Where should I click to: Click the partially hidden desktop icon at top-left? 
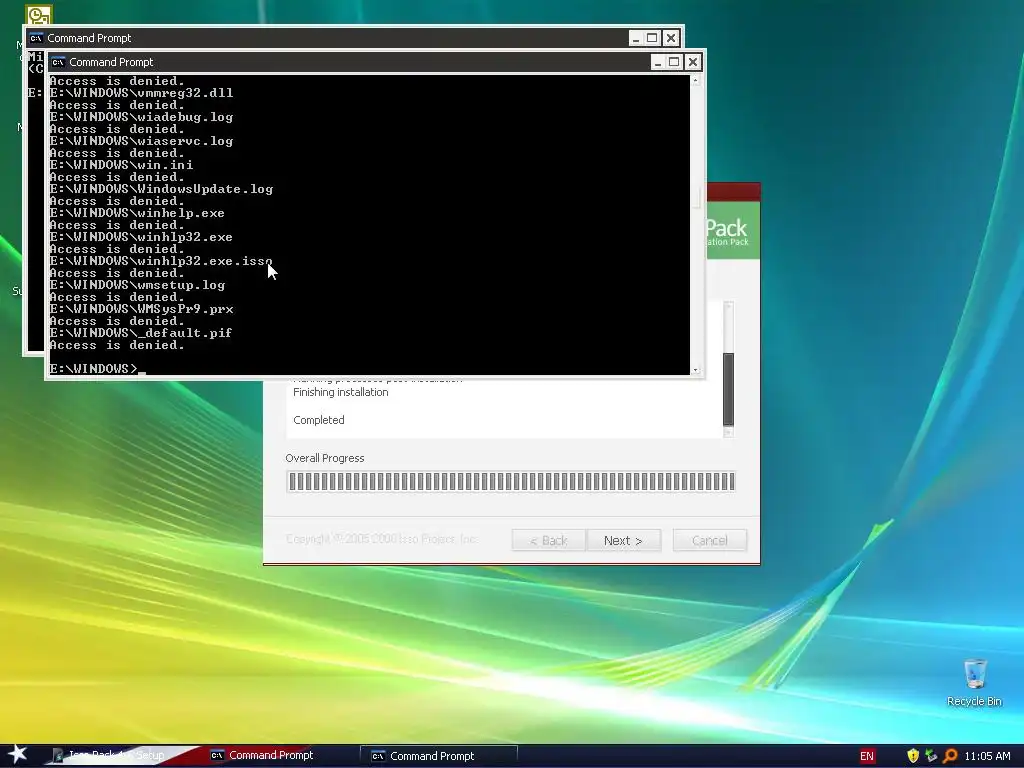tap(39, 14)
